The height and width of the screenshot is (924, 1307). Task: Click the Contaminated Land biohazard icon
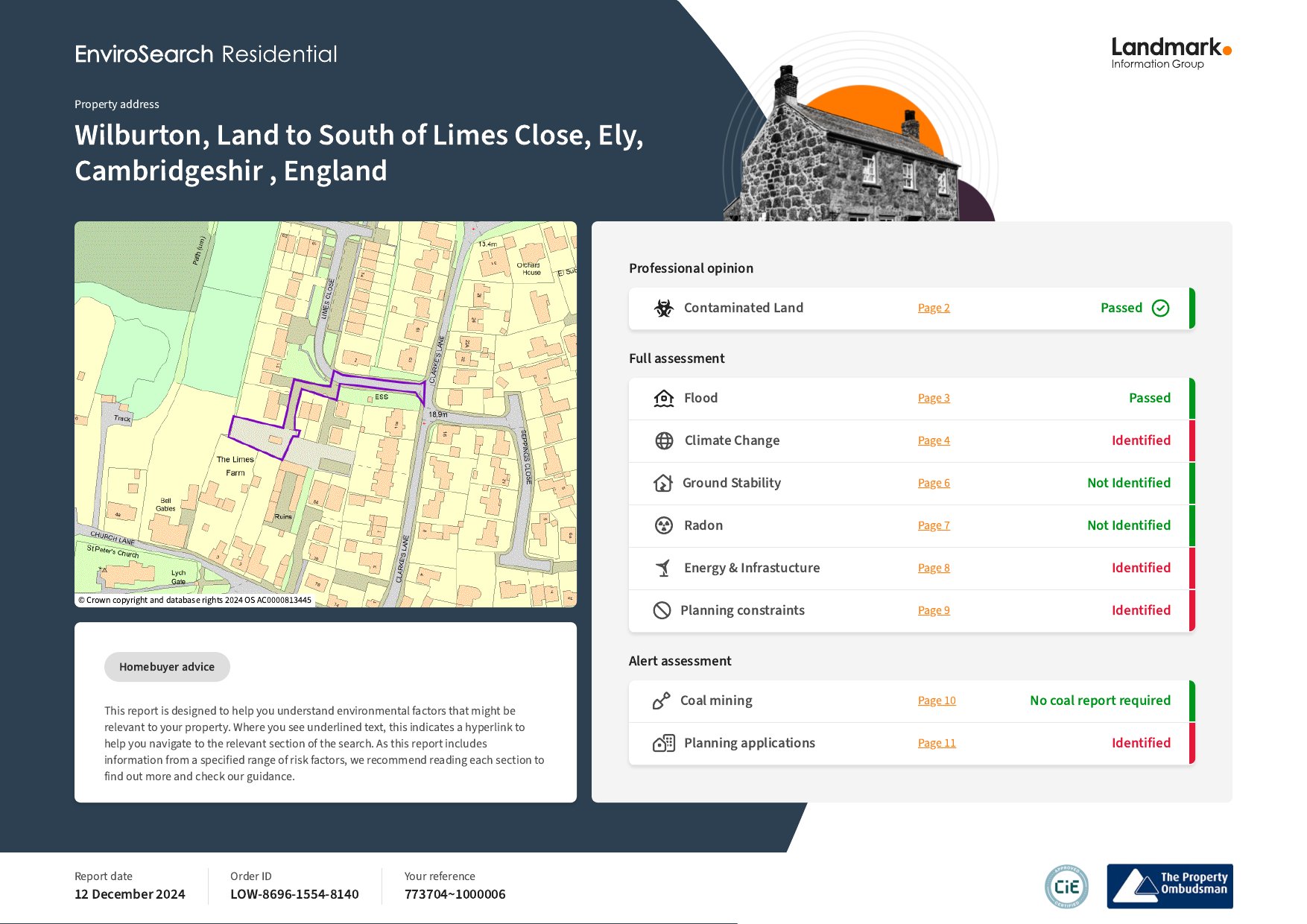tap(663, 308)
